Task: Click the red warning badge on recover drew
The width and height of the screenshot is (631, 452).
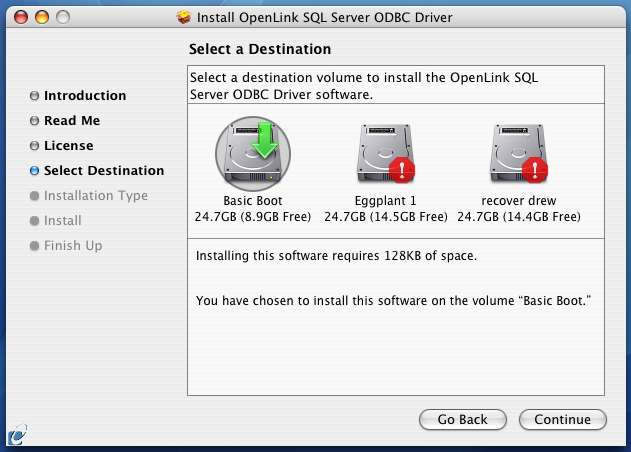Action: 535,170
